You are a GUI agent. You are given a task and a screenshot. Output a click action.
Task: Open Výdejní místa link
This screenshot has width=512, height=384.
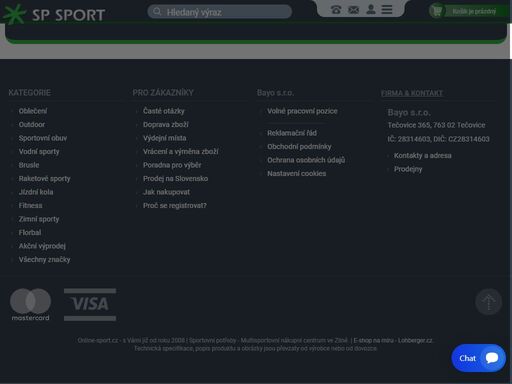pos(165,138)
